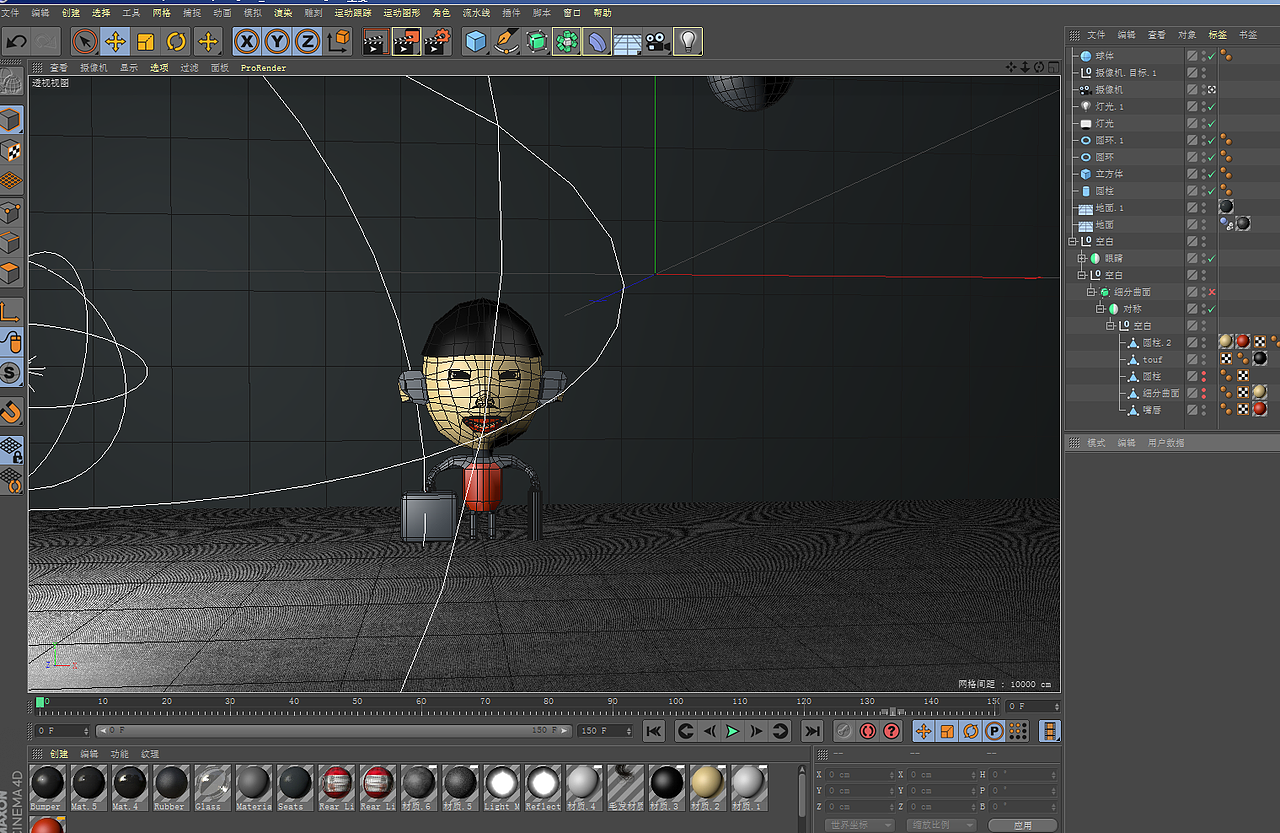1280x833 pixels.
Task: Click the tan material tag on 圆柱.2
Action: (x=1226, y=342)
